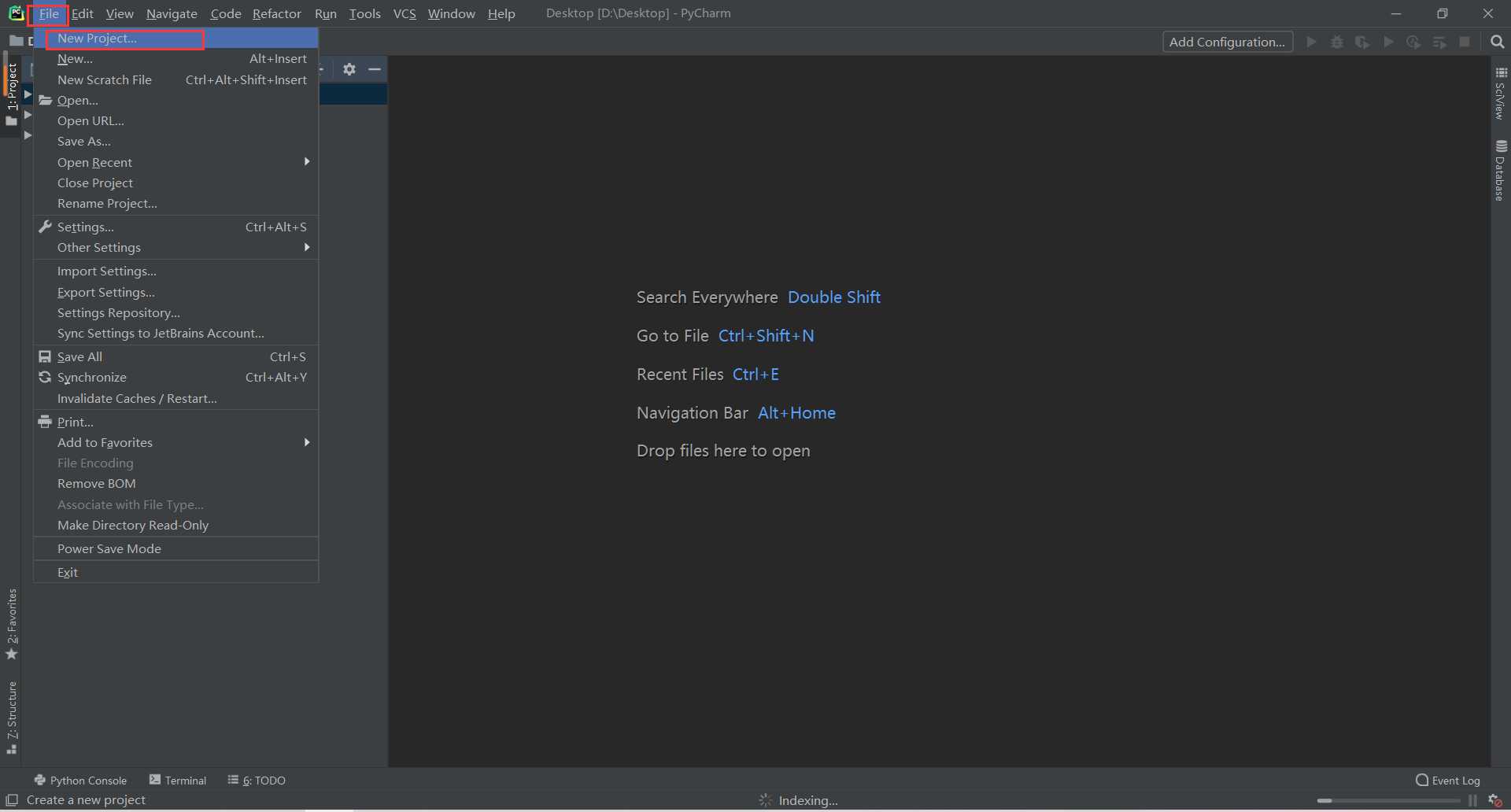Click the Concurrency Diagram run icon

pyautogui.click(x=1413, y=42)
